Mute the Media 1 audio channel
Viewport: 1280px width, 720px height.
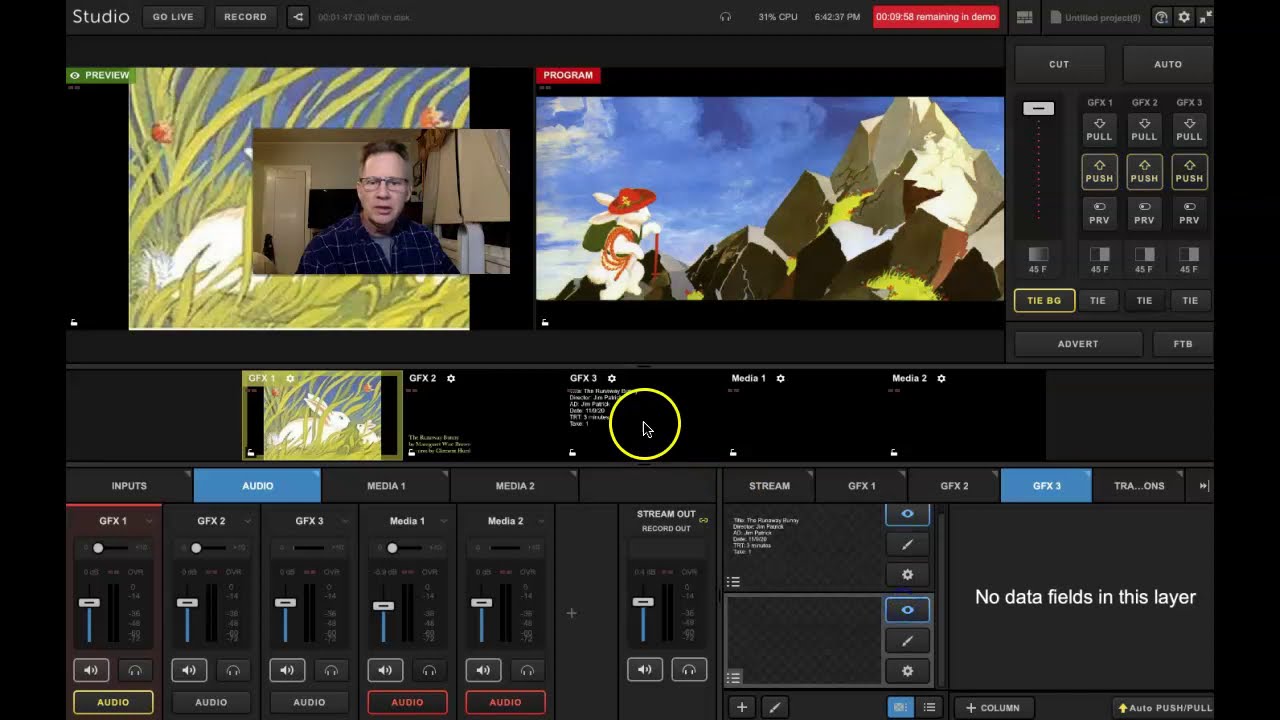385,670
